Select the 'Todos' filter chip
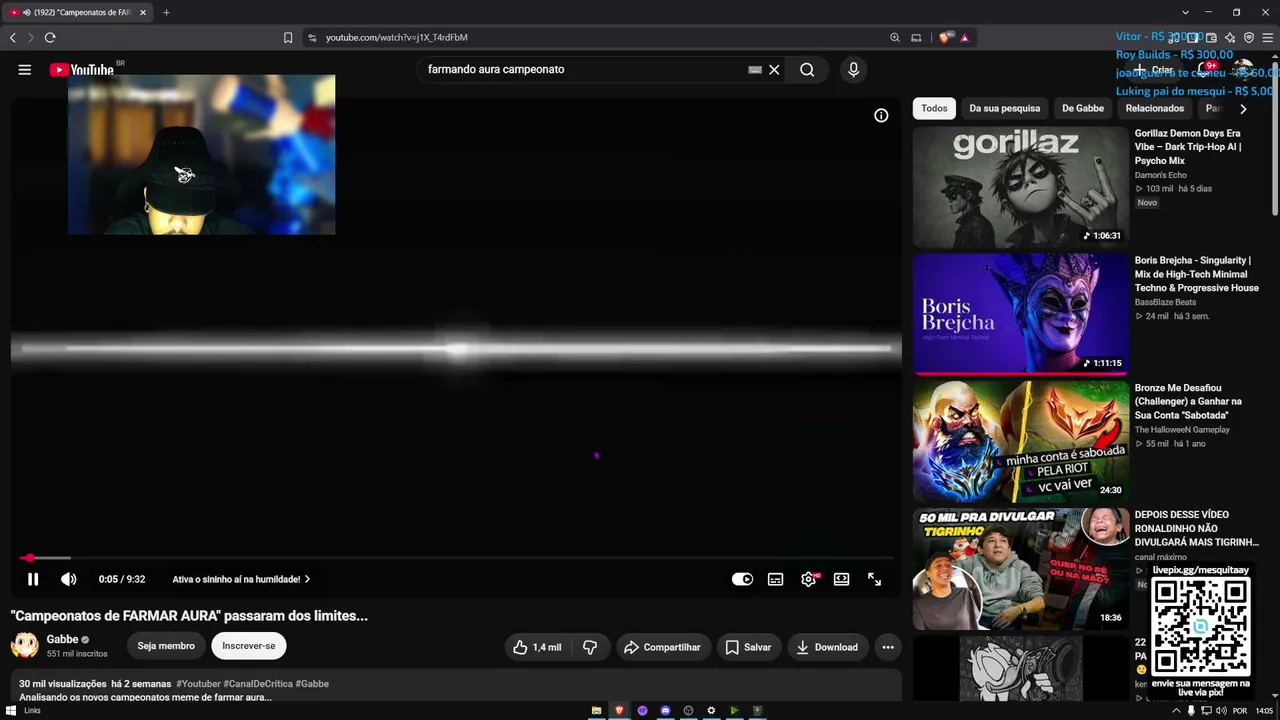 [x=934, y=108]
